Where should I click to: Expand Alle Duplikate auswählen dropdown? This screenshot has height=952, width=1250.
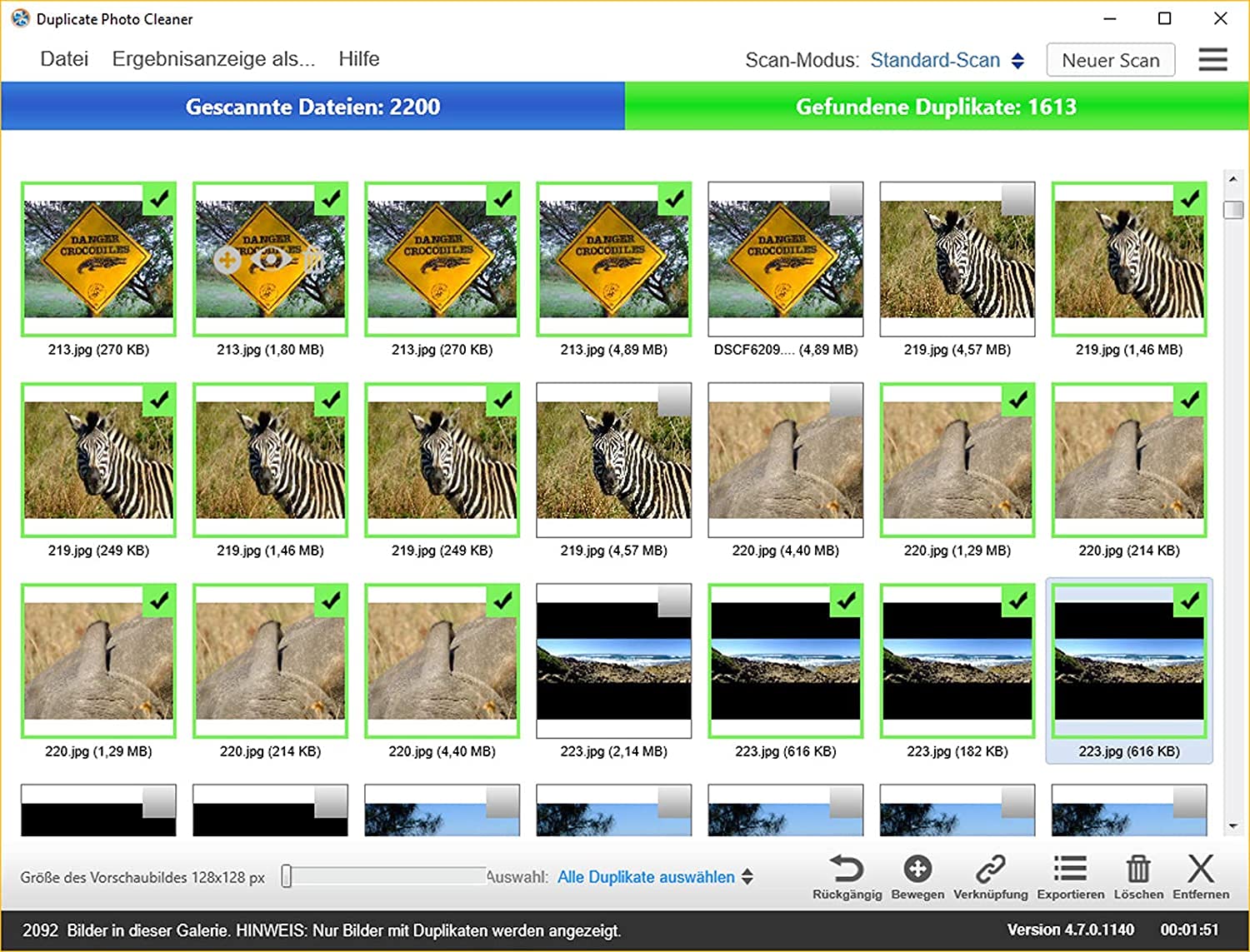click(655, 877)
